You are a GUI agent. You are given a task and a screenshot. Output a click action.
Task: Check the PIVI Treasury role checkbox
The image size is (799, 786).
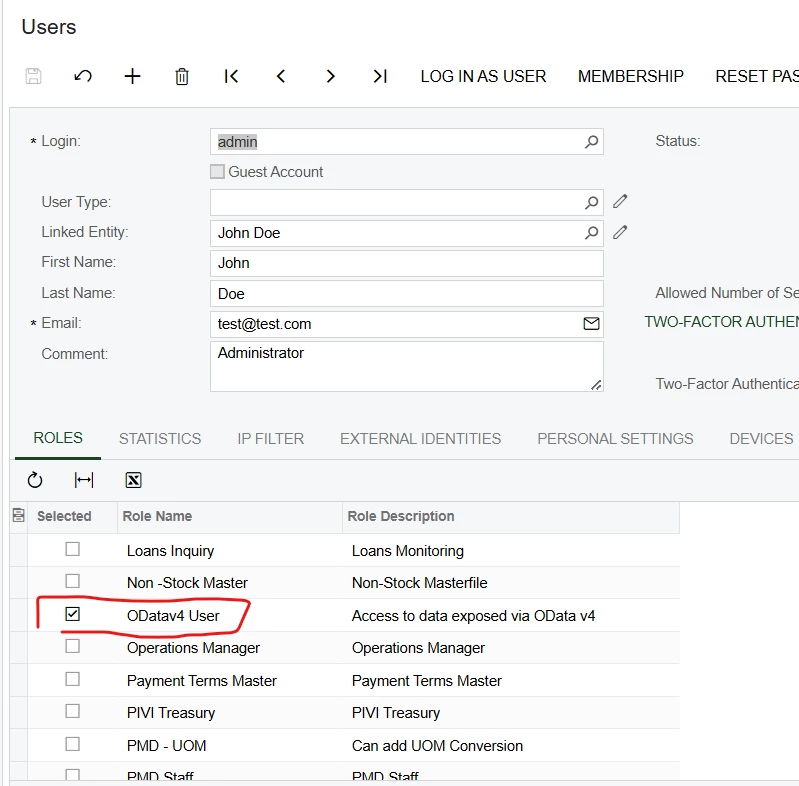[x=72, y=711]
